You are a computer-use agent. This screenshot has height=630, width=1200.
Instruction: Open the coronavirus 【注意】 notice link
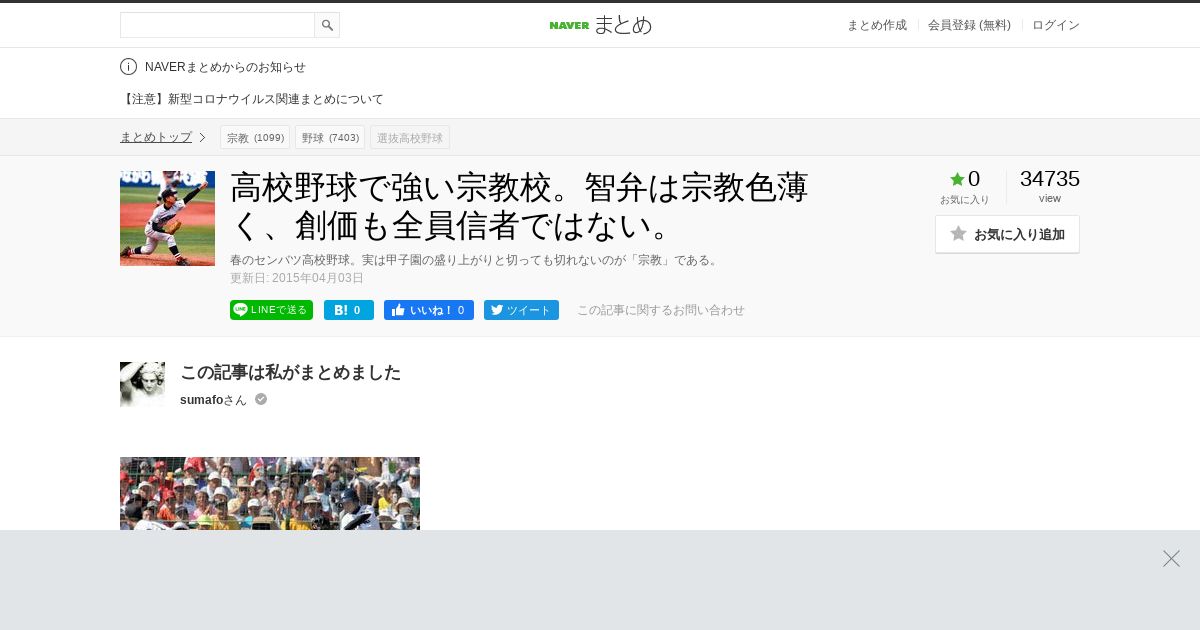[x=252, y=99]
